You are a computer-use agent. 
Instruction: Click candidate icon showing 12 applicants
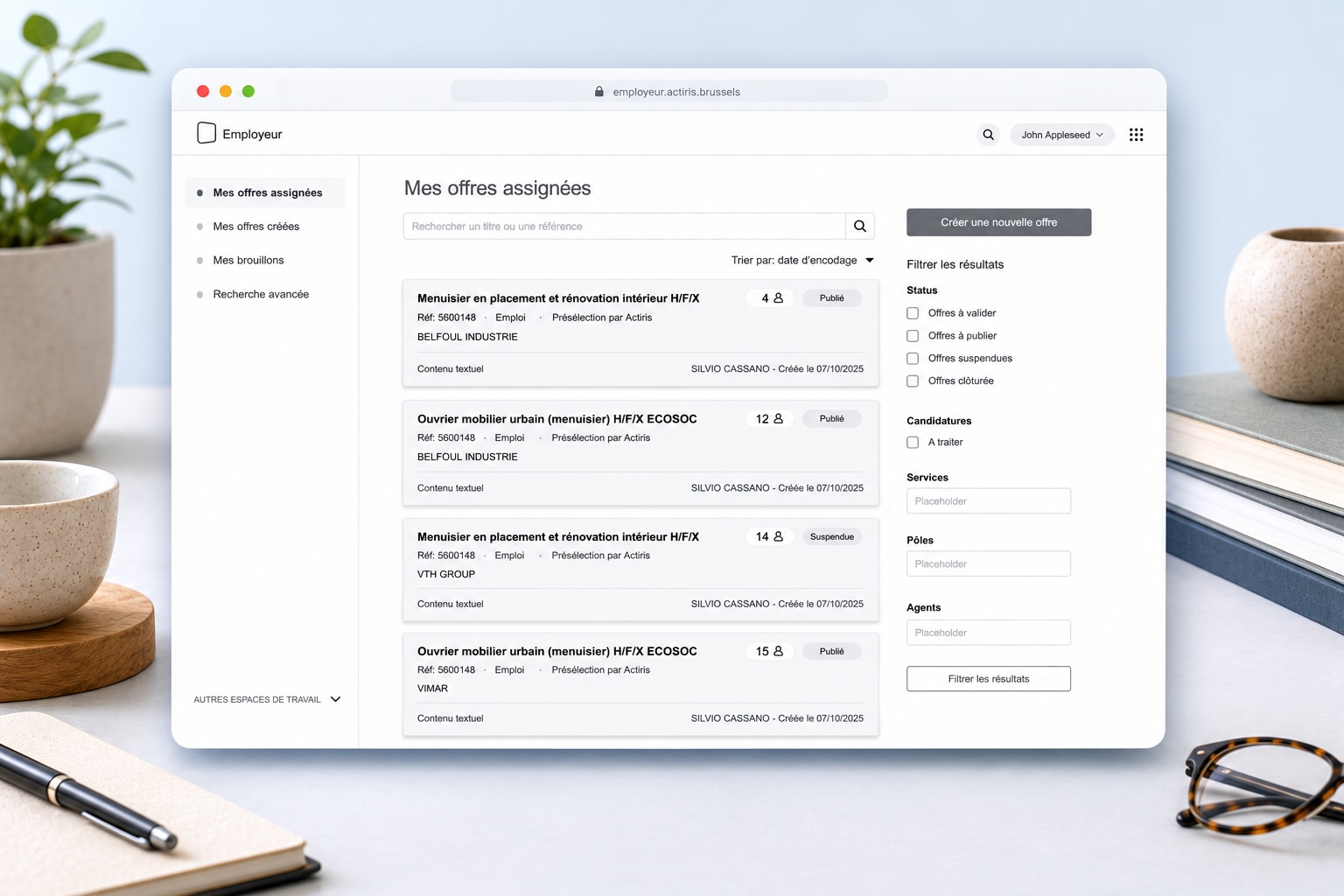778,419
